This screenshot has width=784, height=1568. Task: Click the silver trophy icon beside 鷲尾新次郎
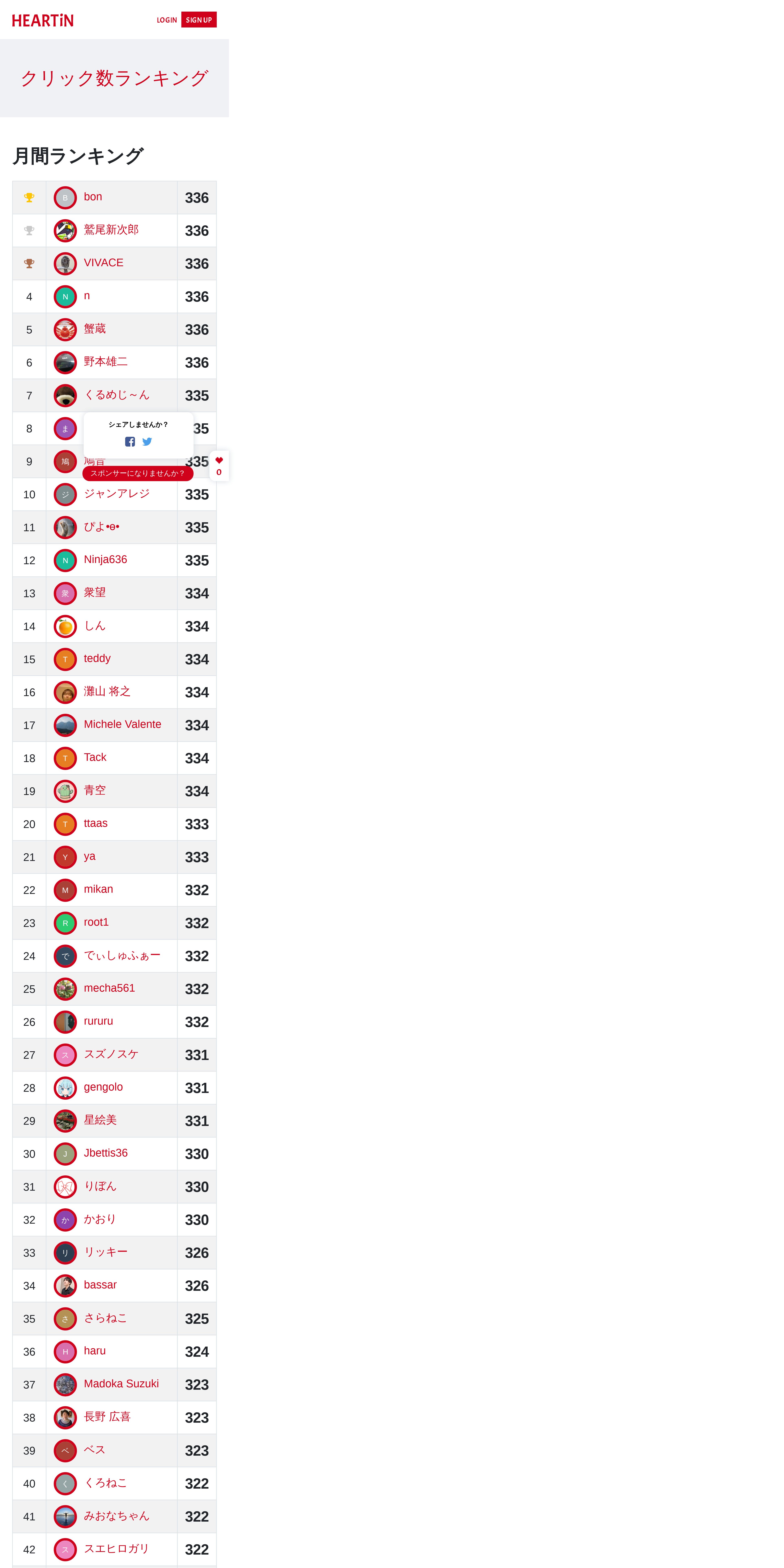click(29, 230)
